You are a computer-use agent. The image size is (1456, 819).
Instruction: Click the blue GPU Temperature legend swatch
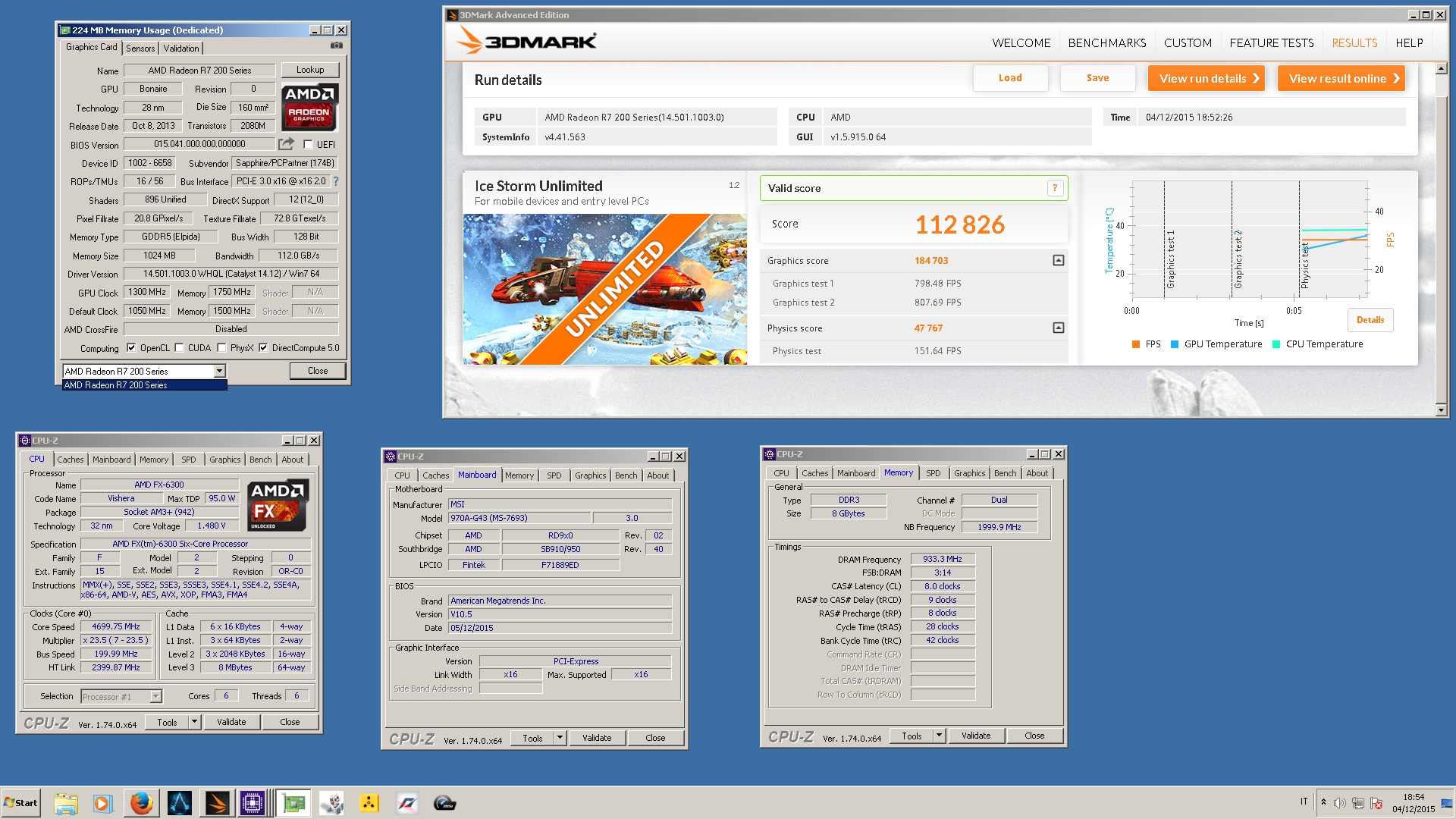pyautogui.click(x=1175, y=344)
